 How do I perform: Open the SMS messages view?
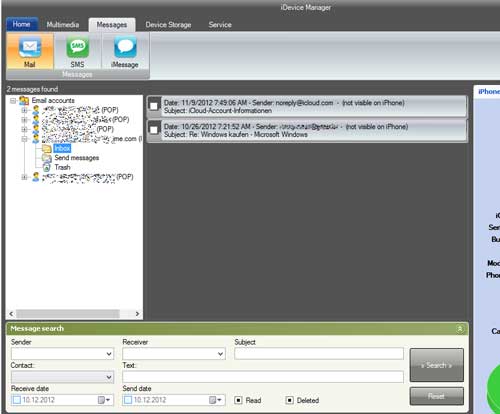coord(77,51)
